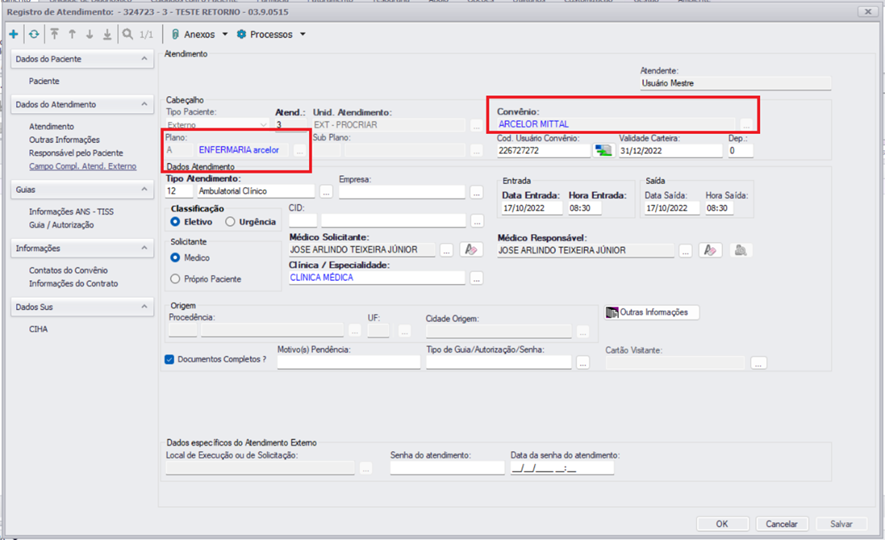
Task: Click the Validade Carteira date field
Action: point(671,151)
